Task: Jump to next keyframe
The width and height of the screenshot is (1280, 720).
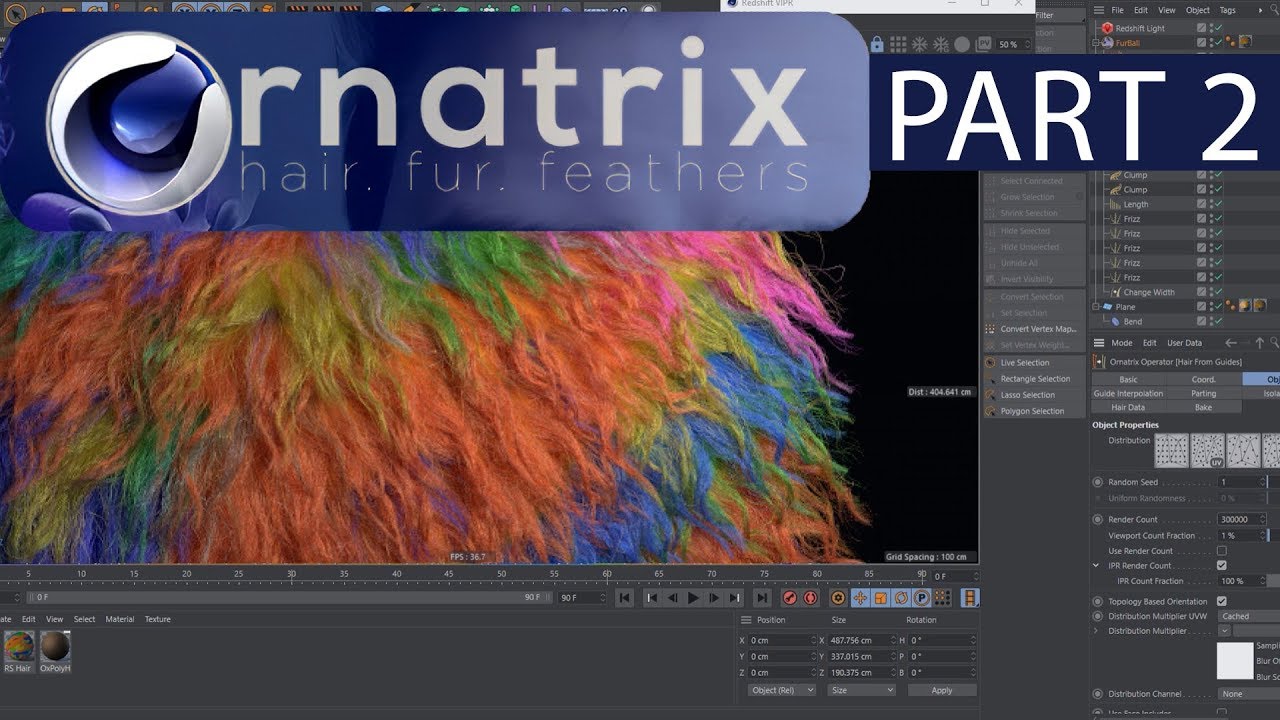Action: coord(735,598)
